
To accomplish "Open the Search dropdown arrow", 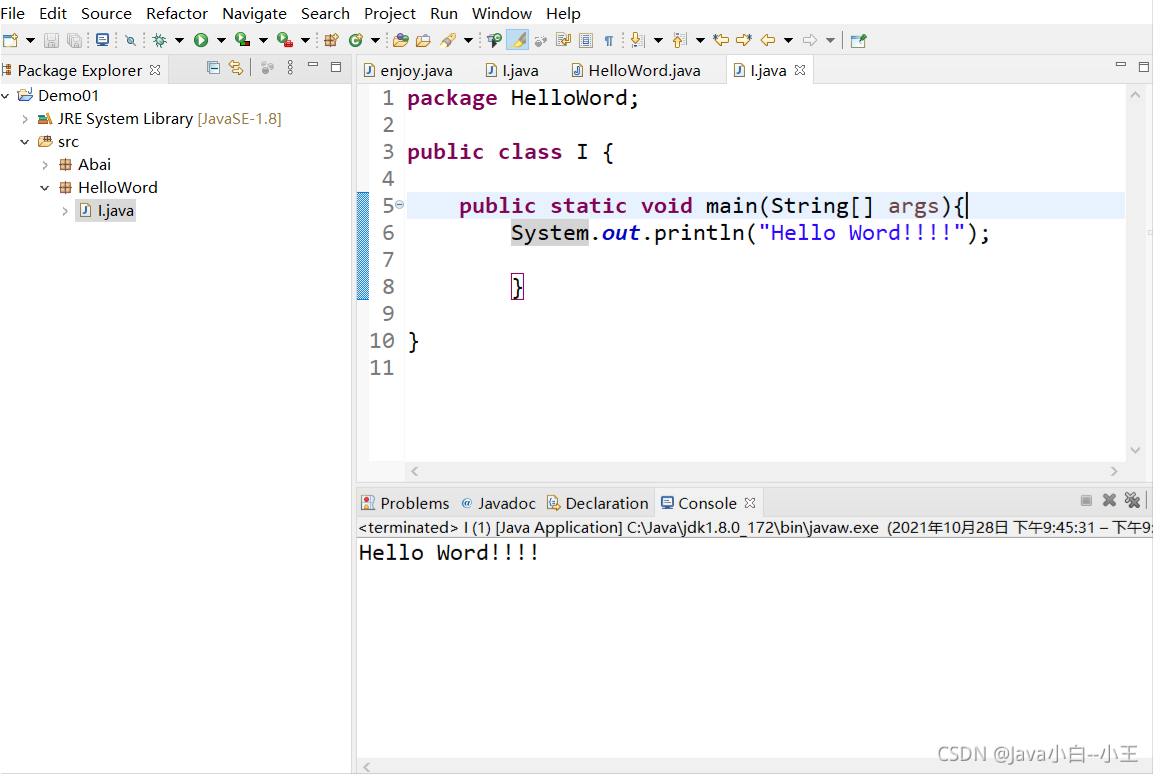I will (x=468, y=40).
